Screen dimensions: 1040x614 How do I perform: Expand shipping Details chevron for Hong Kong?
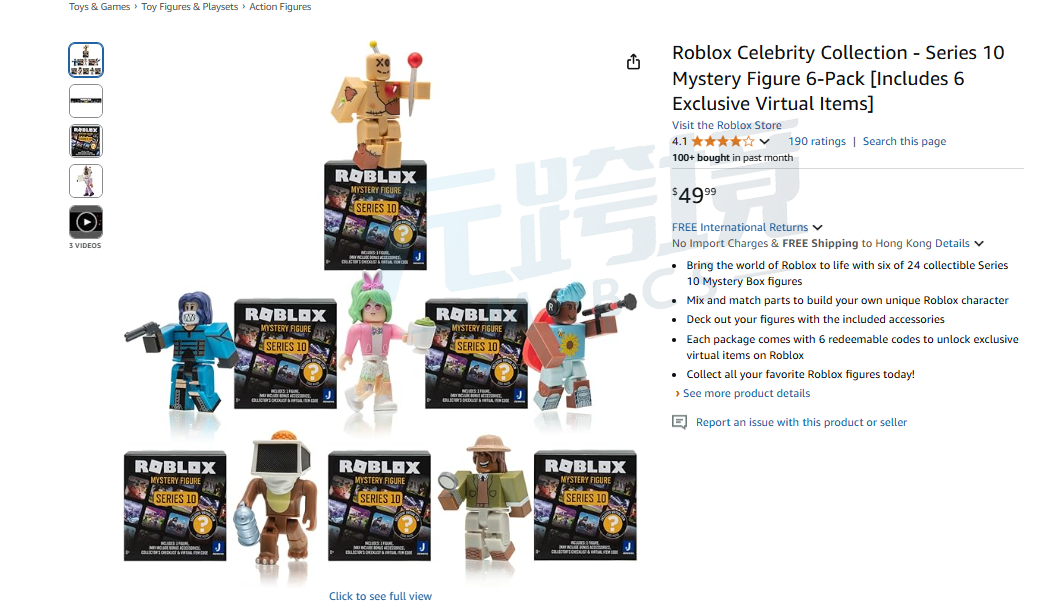coord(979,243)
